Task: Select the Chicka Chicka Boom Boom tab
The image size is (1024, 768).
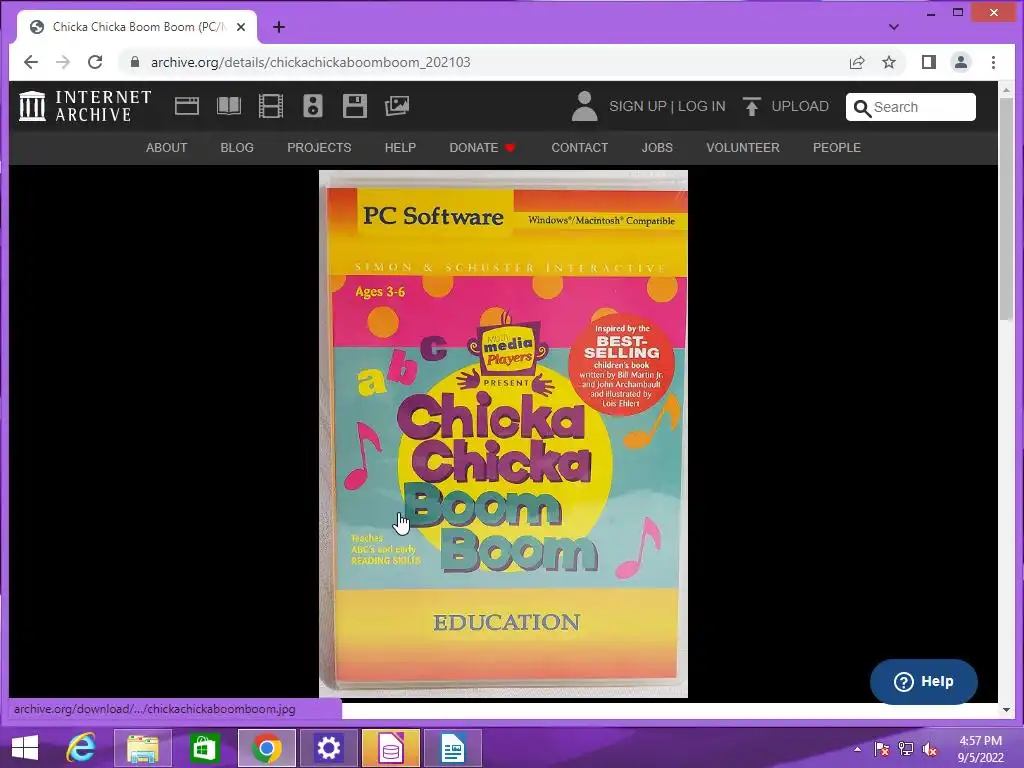Action: pyautogui.click(x=138, y=27)
